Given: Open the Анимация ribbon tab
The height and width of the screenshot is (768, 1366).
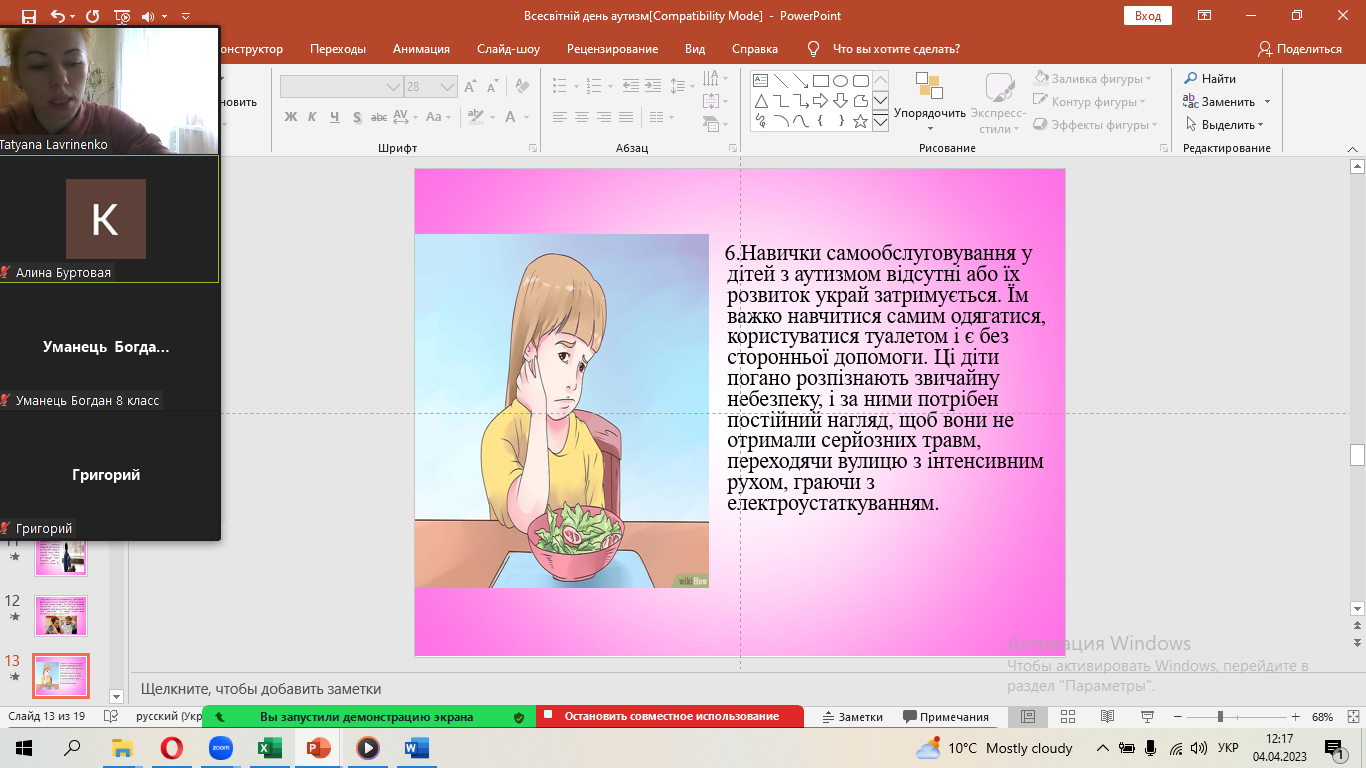Looking at the screenshot, I should pyautogui.click(x=421, y=49).
